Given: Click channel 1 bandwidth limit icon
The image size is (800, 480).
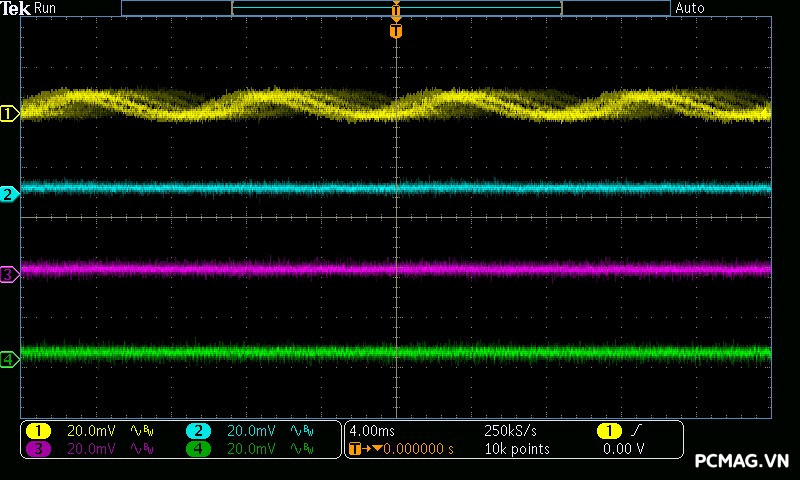Looking at the screenshot, I should (143, 431).
